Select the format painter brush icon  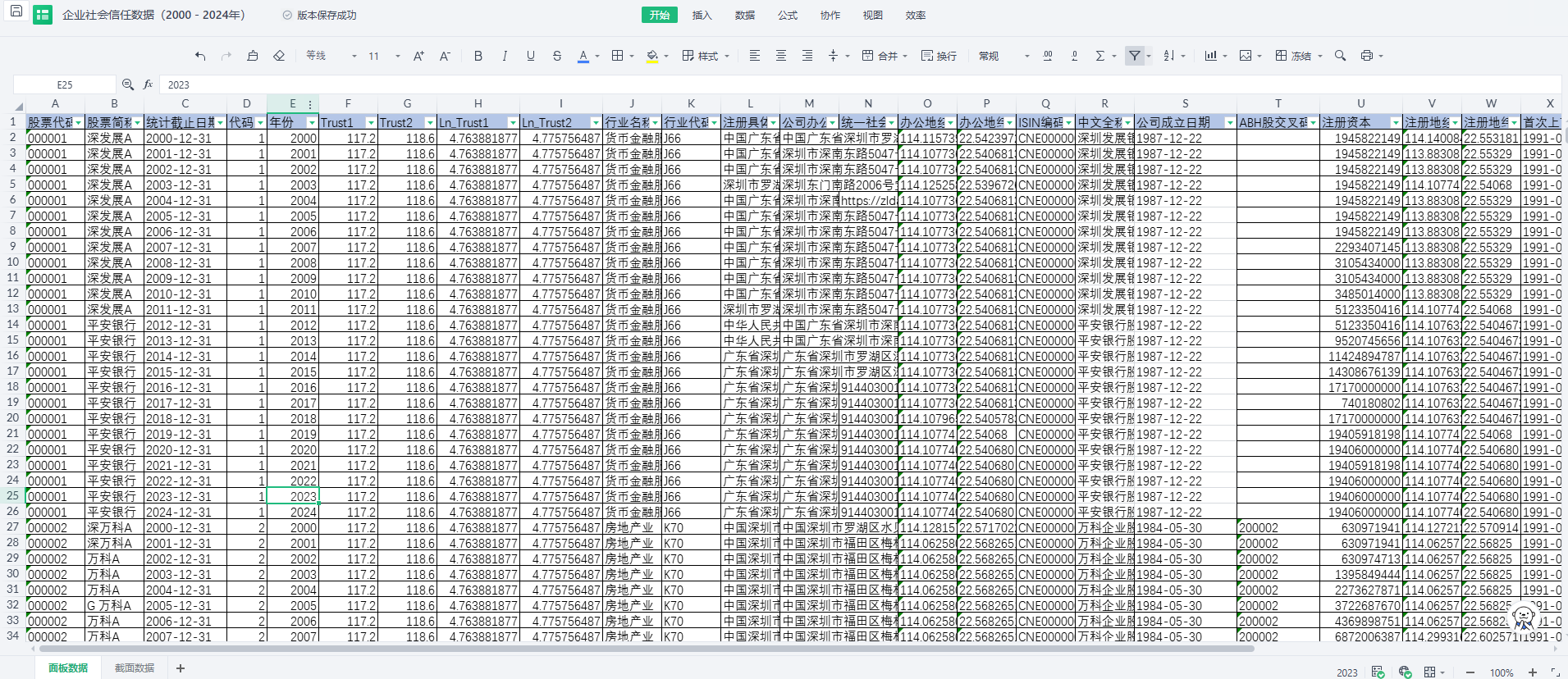[253, 56]
